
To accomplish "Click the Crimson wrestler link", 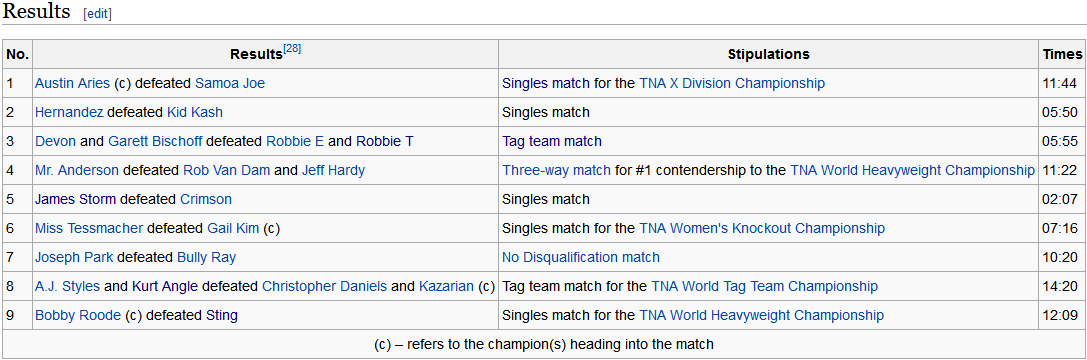I will [206, 200].
